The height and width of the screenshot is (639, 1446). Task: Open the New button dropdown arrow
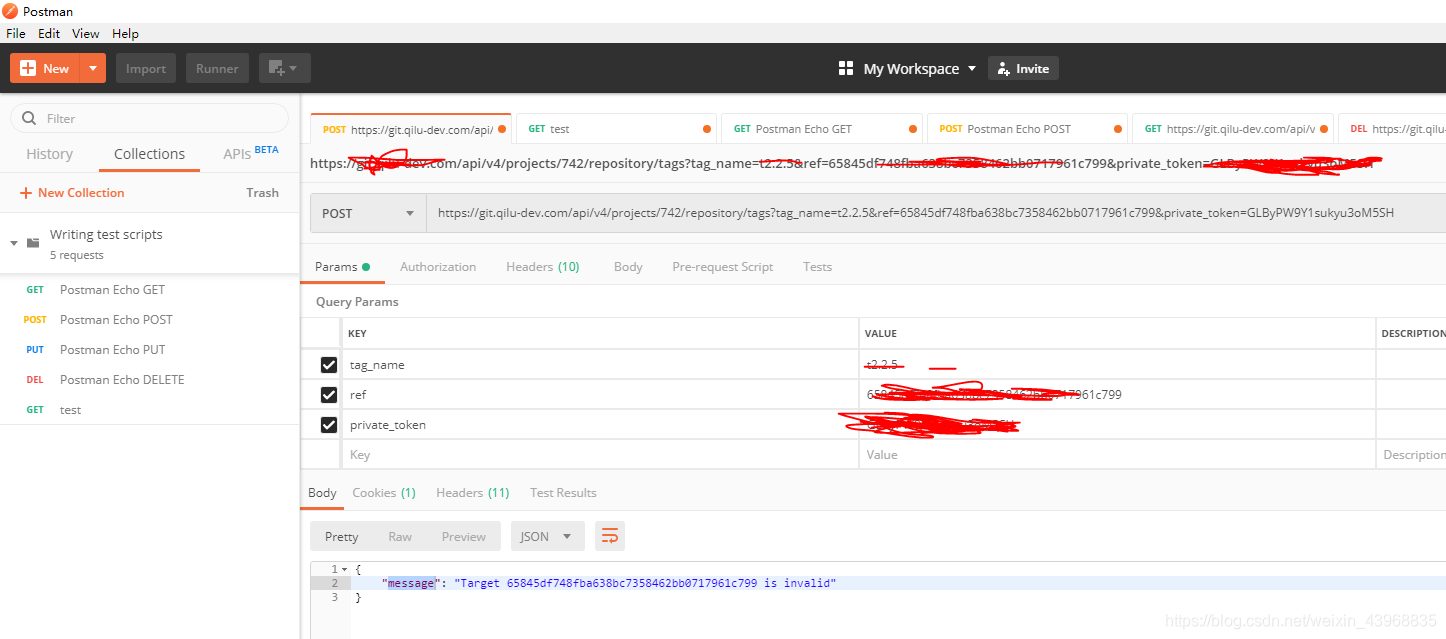click(93, 68)
